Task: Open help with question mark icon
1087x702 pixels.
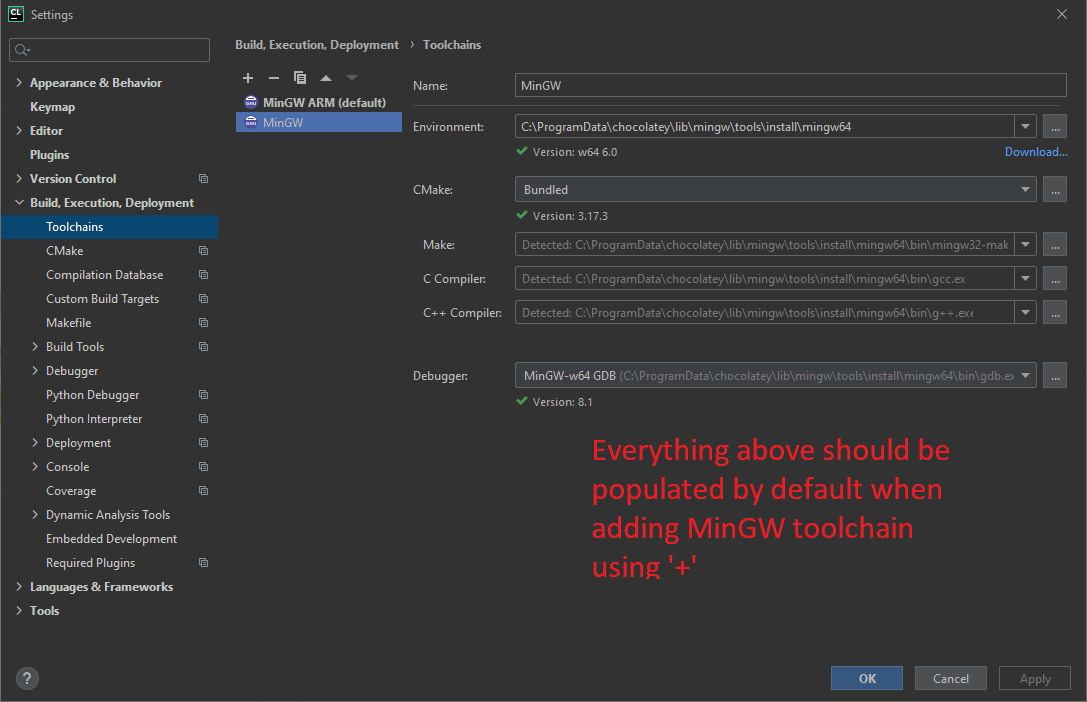Action: click(x=27, y=678)
